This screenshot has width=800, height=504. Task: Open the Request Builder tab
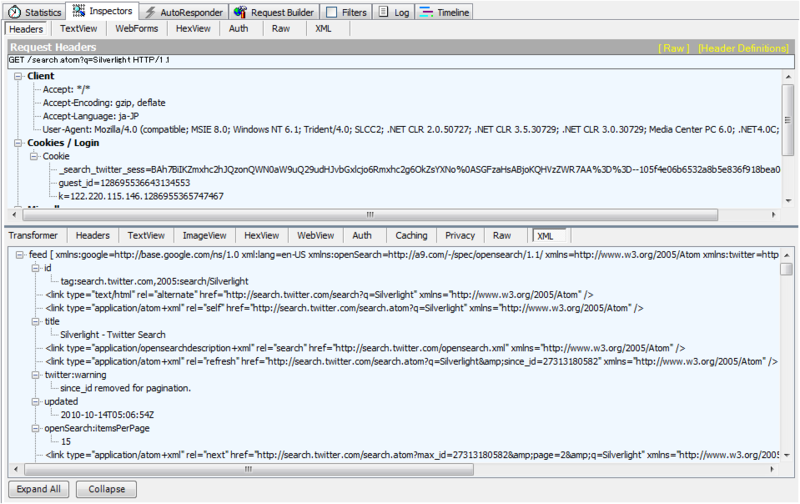point(274,12)
